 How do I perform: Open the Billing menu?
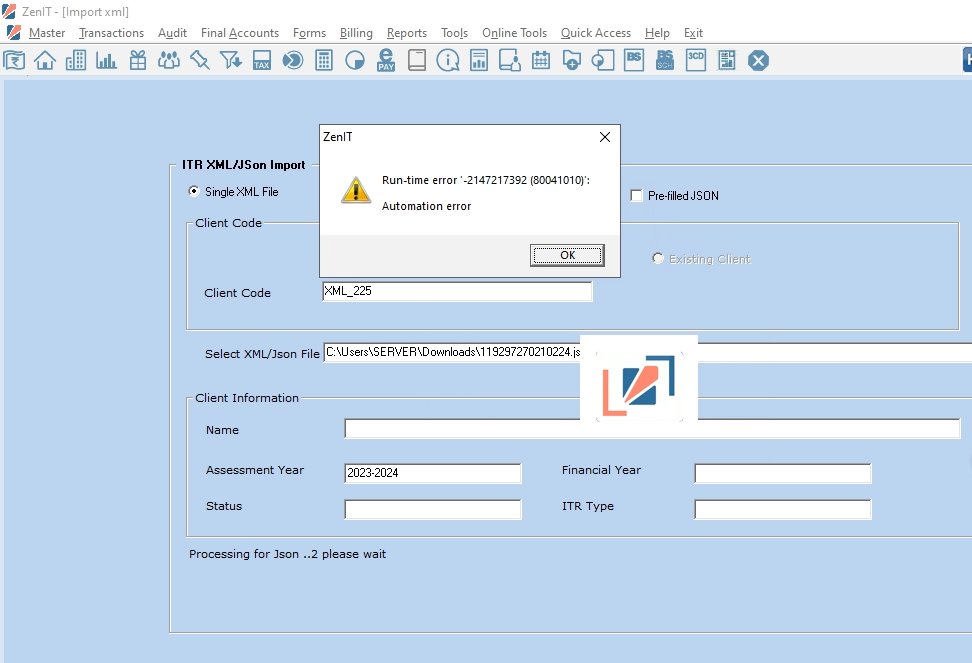356,33
